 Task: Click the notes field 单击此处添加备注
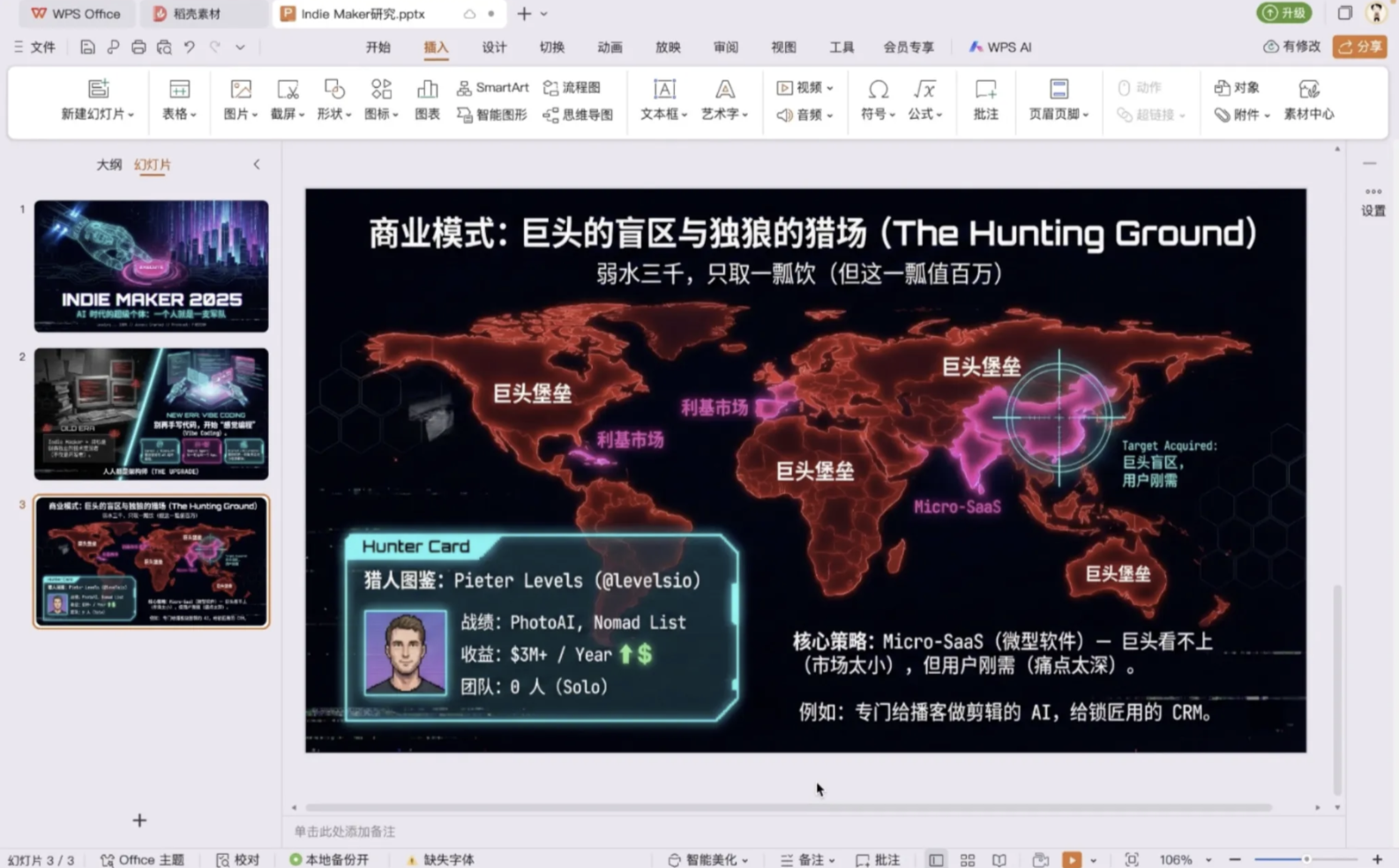345,832
